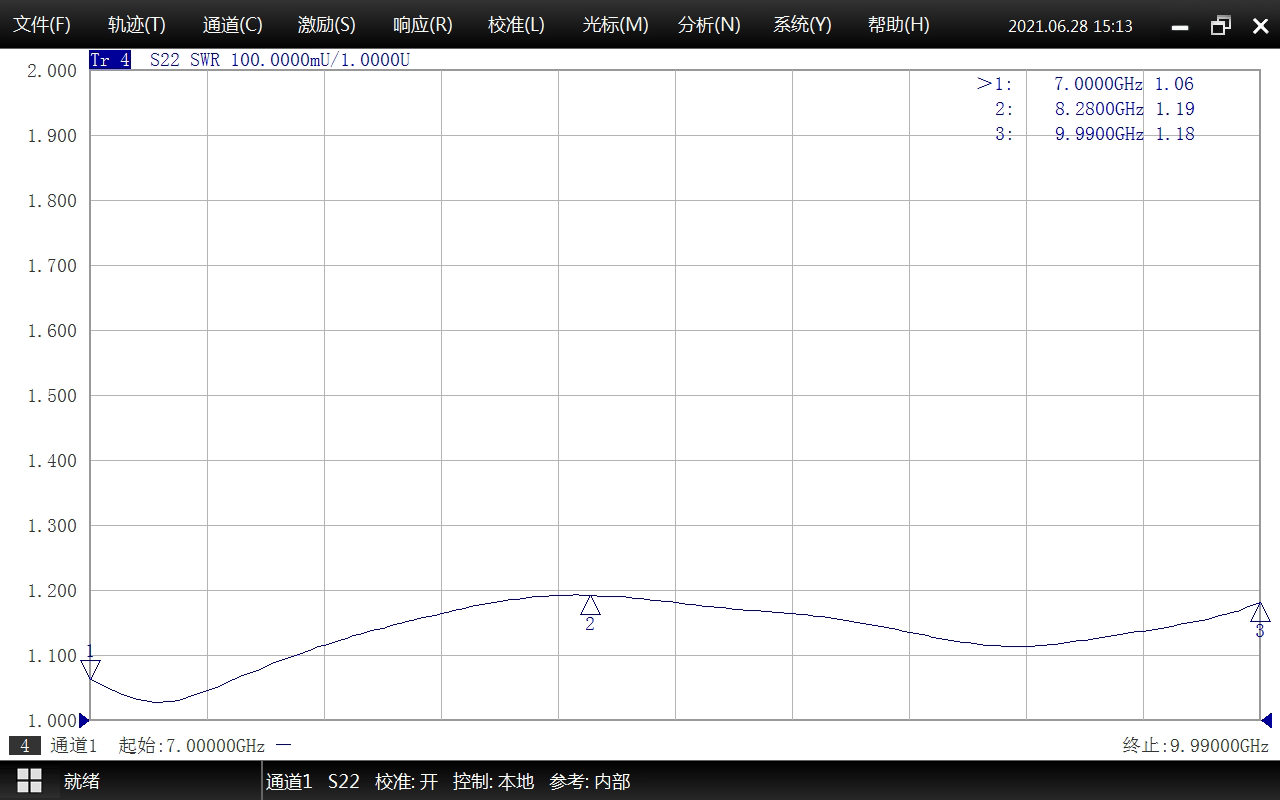
Task: Click the 参考: 内部 reference setting
Action: click(590, 782)
